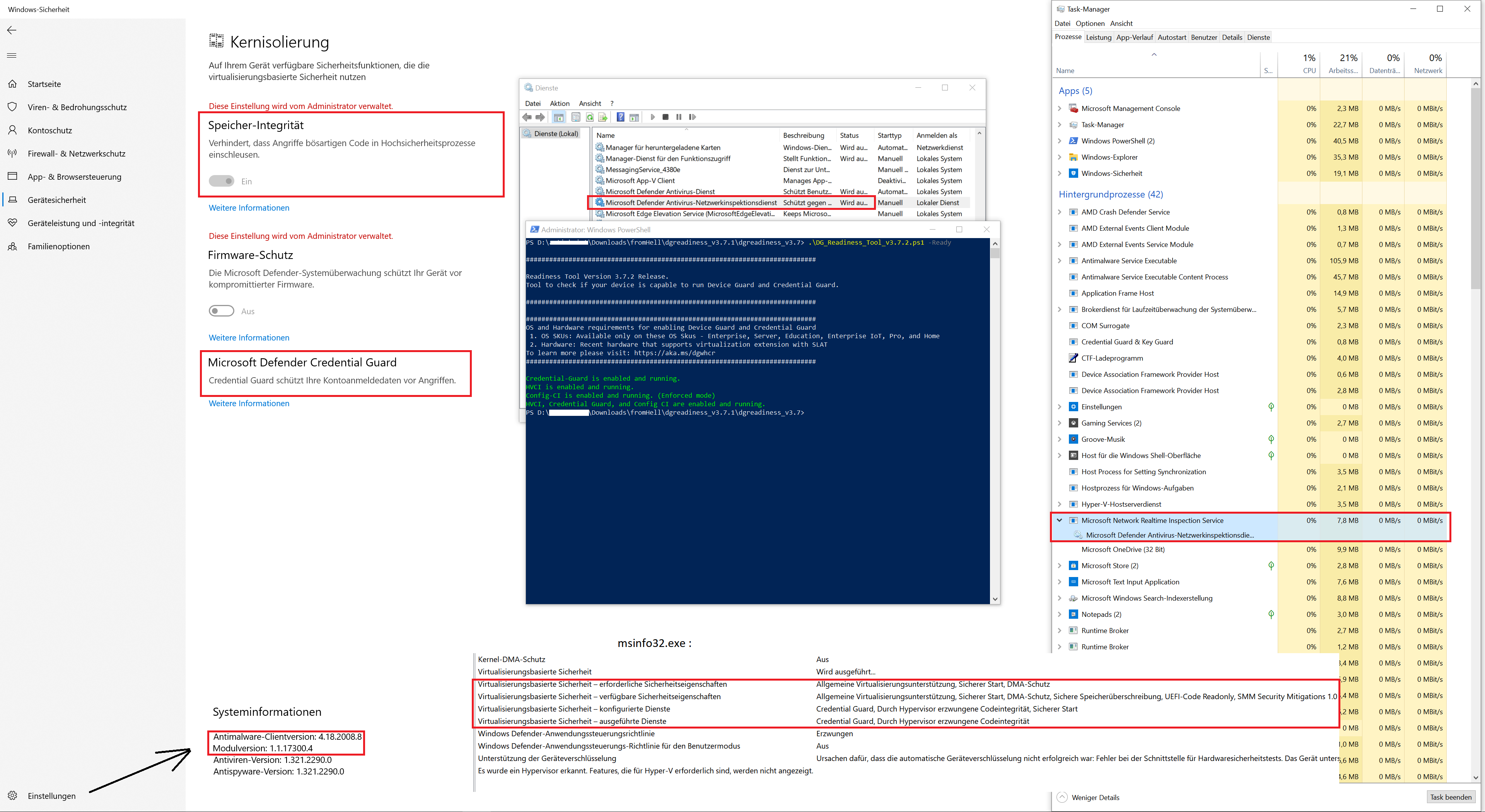
Task: Click the Einstellungen gear in sidebar
Action: pyautogui.click(x=12, y=795)
